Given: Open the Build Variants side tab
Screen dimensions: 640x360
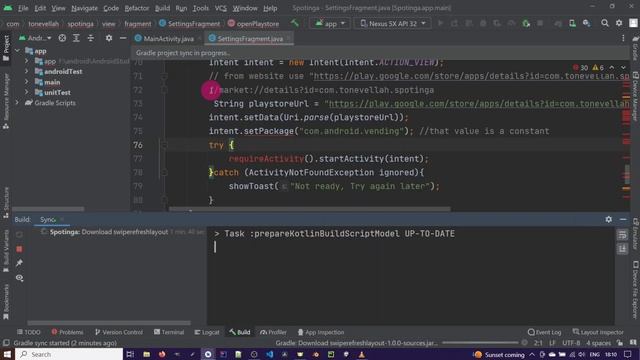Looking at the screenshot, I should (x=6, y=251).
